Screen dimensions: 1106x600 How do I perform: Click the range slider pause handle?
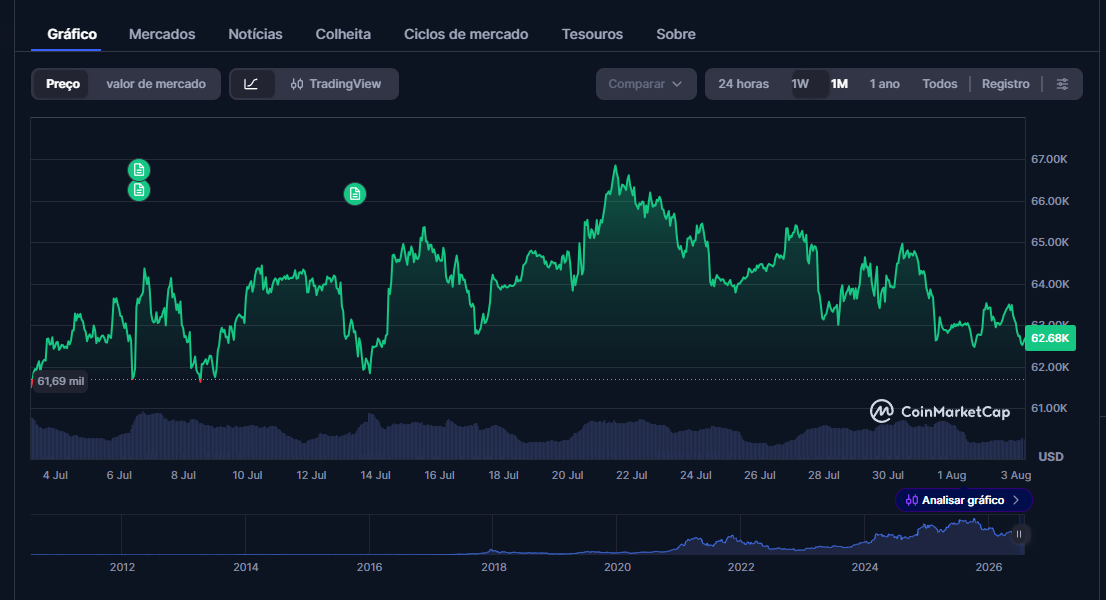click(1019, 534)
